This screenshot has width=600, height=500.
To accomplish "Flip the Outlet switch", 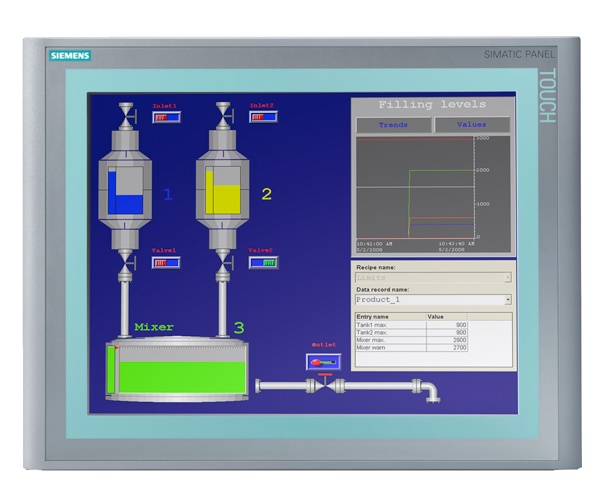I will (x=323, y=362).
